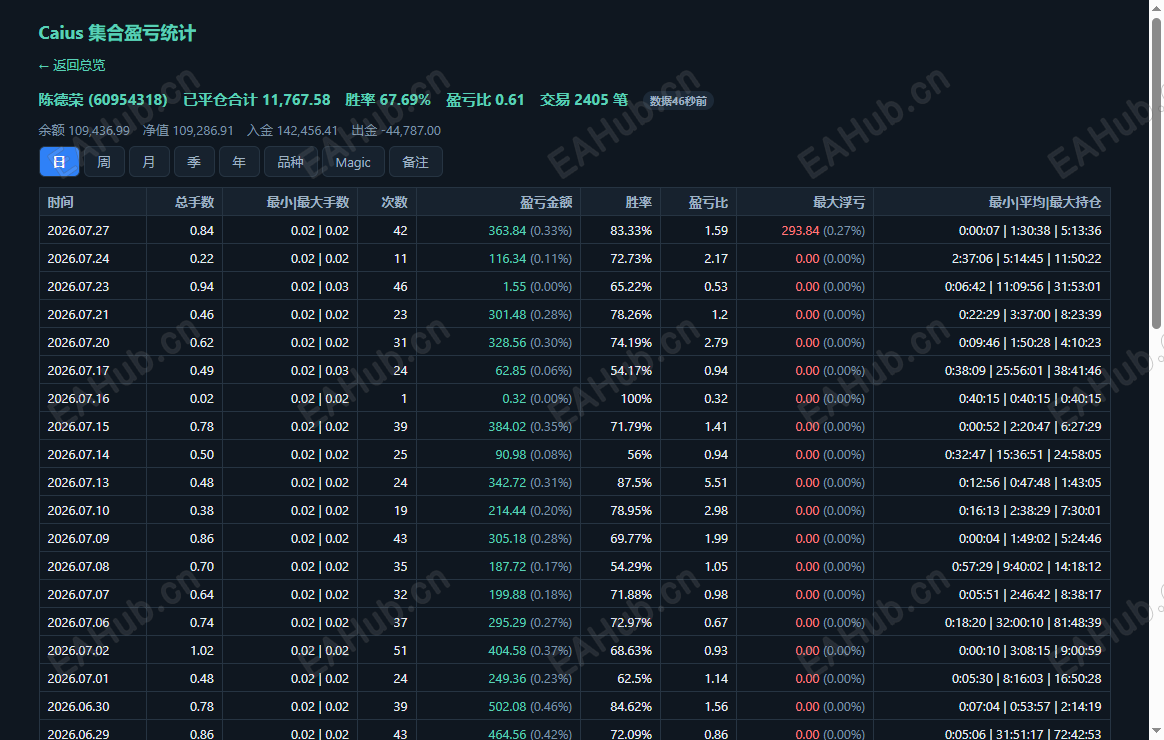Click the 净值 109,286.91 value
Viewport: 1164px width, 740px height.
click(188, 131)
